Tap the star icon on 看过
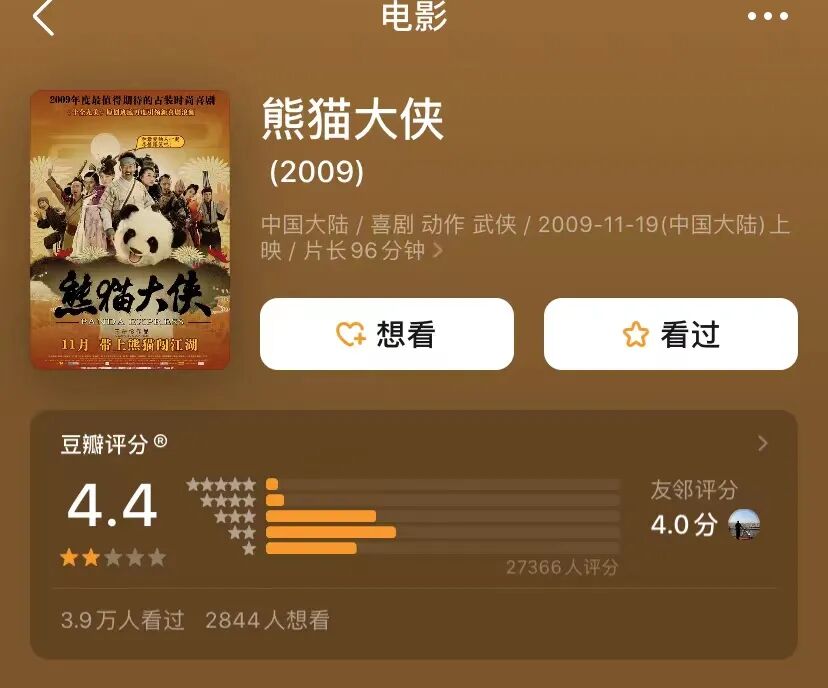Screen dimensions: 828x688 click(x=635, y=334)
